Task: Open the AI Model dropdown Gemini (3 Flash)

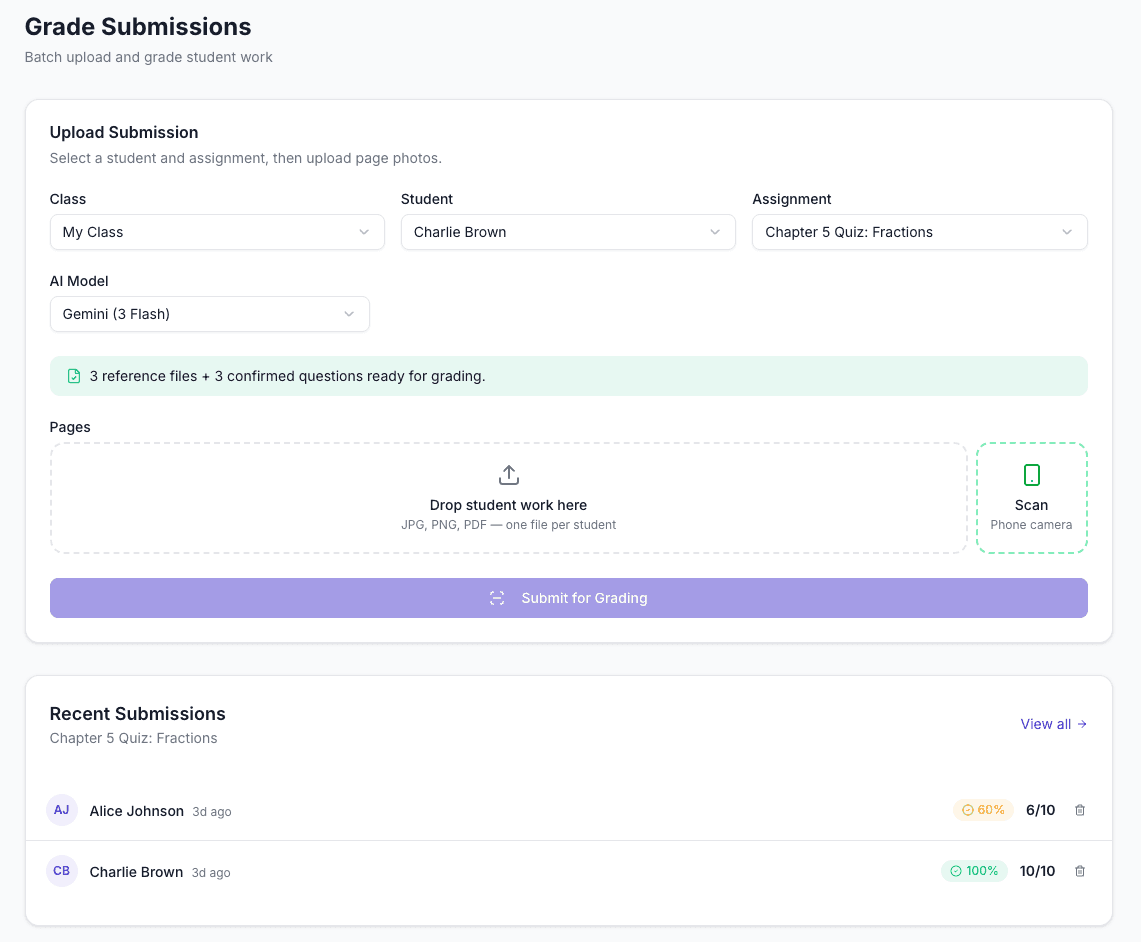Action: pyautogui.click(x=210, y=314)
